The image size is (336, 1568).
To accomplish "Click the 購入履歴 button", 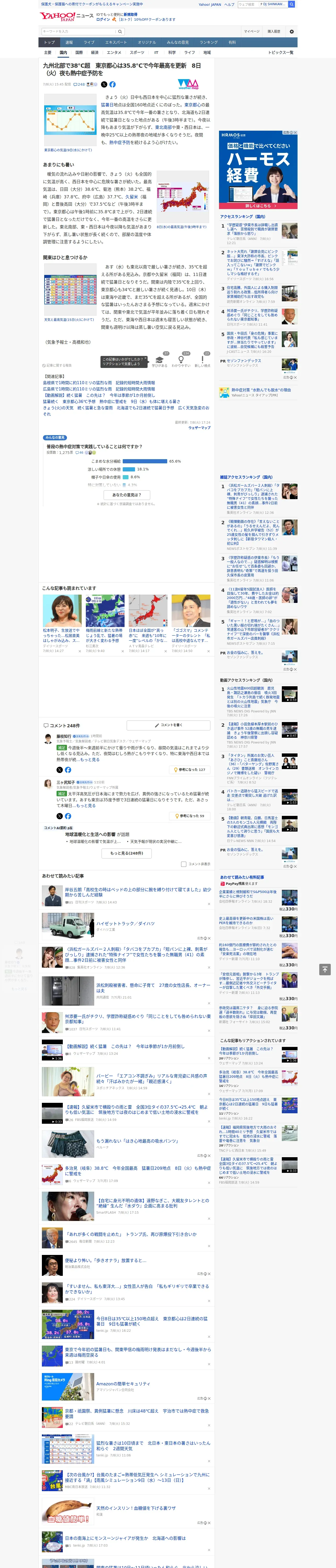I will (274, 31).
